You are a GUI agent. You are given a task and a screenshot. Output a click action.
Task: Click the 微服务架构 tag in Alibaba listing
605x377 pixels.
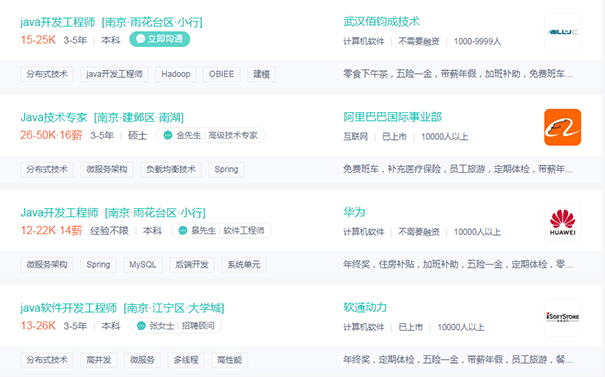click(x=107, y=169)
